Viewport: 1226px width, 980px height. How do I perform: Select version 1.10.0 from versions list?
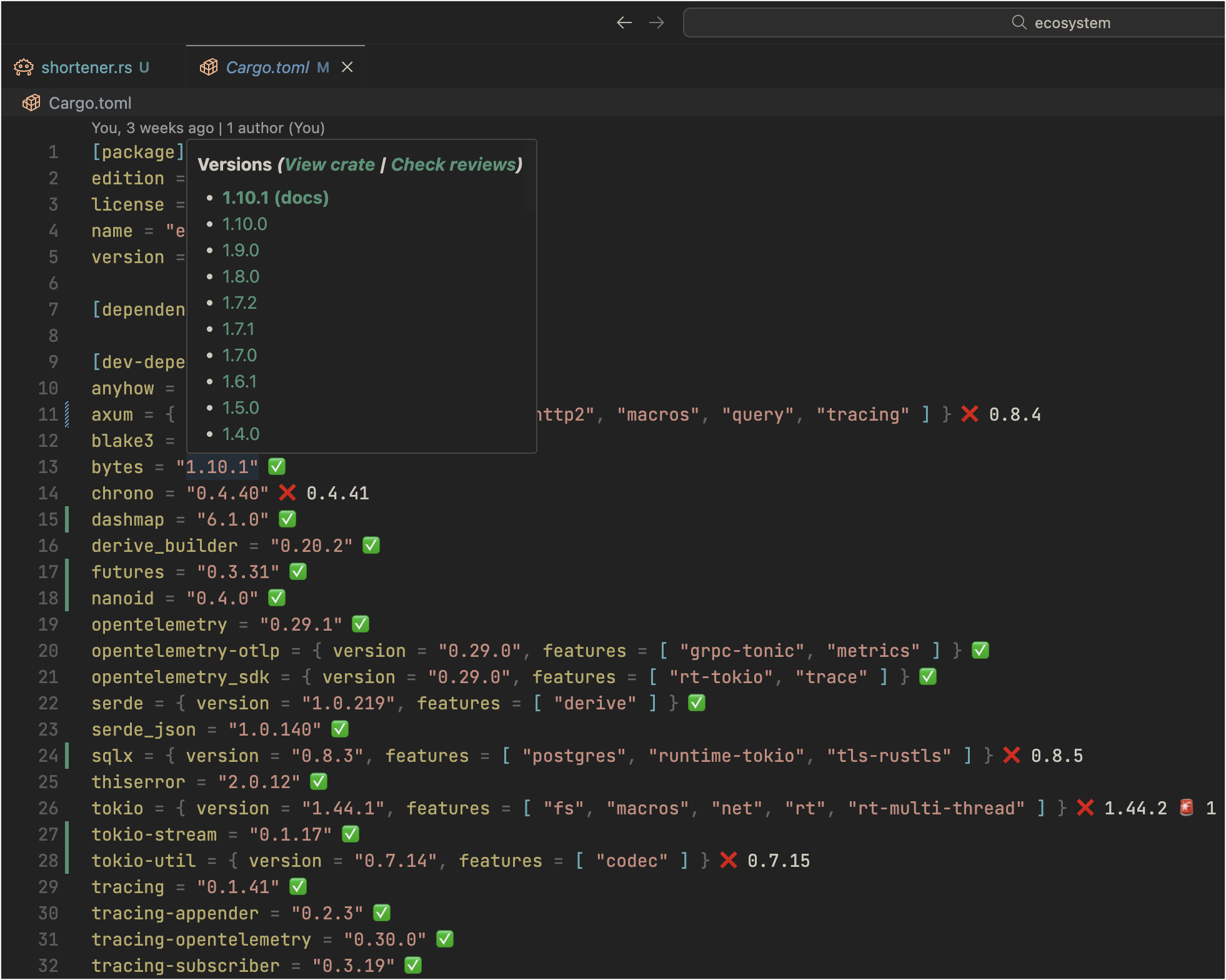244,224
